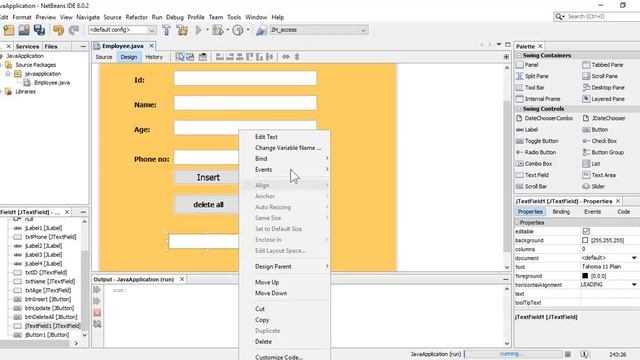This screenshot has height=360, width=640.
Task: Click the foreground black color swatch
Action: tap(585, 276)
